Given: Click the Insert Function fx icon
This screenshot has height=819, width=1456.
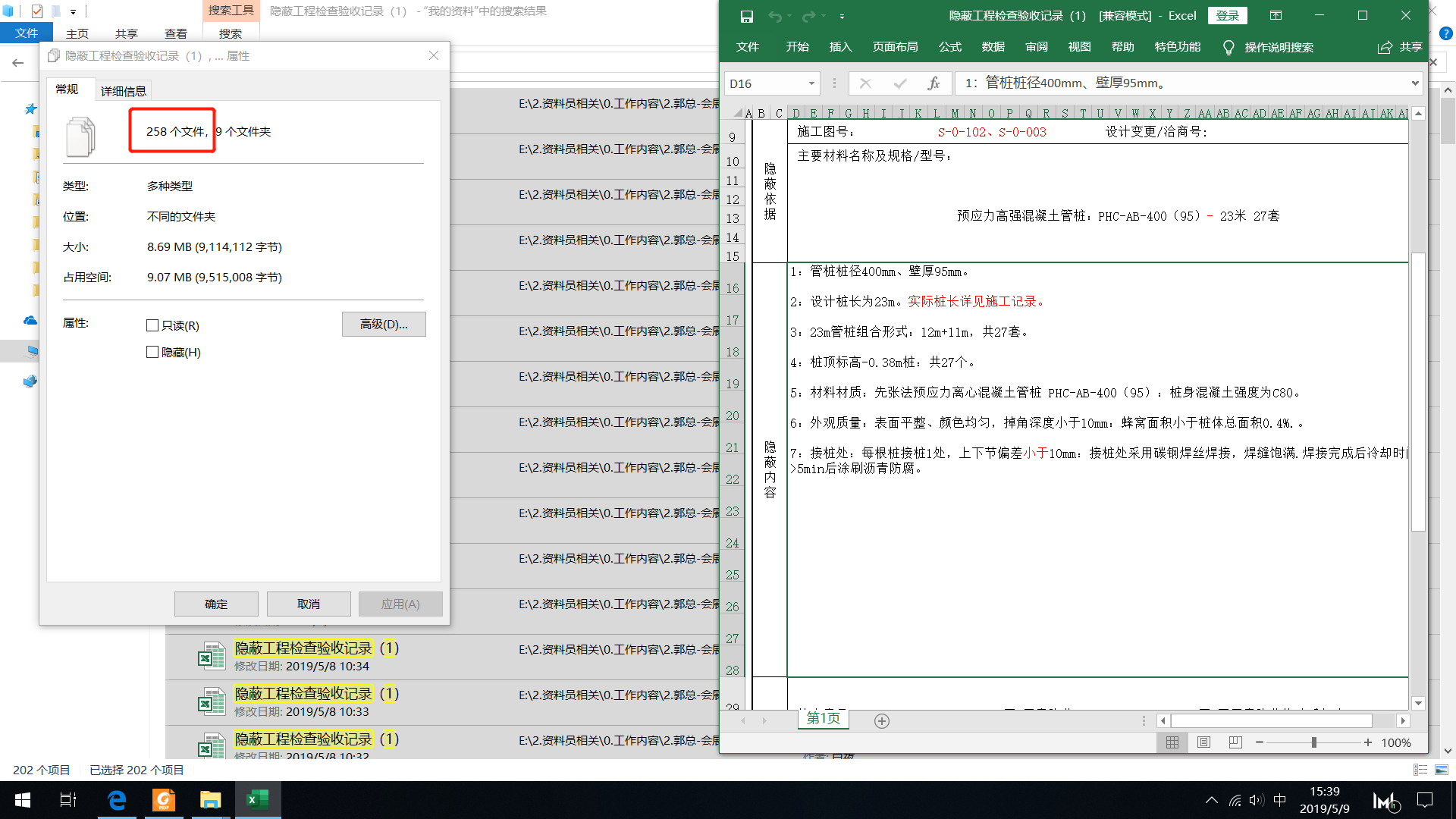Looking at the screenshot, I should (x=934, y=83).
